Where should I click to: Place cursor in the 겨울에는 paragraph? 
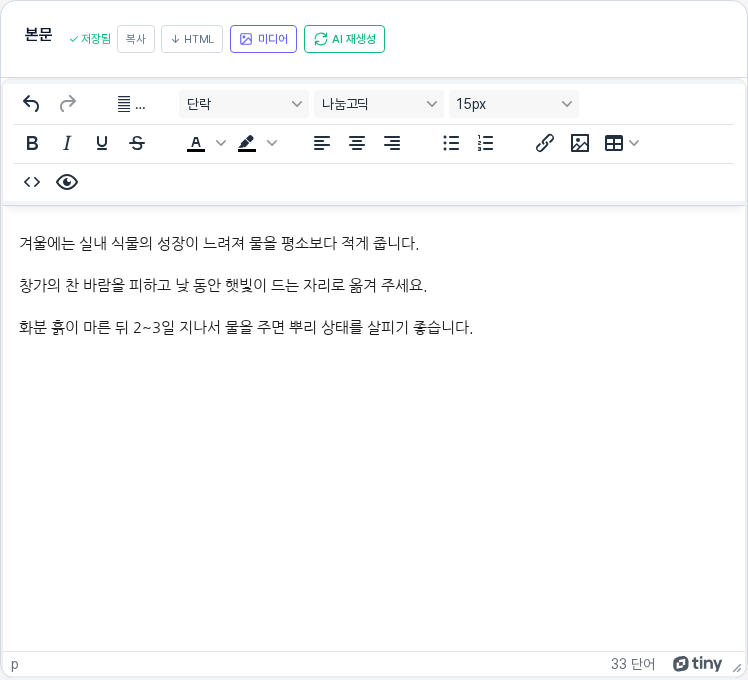click(x=218, y=243)
